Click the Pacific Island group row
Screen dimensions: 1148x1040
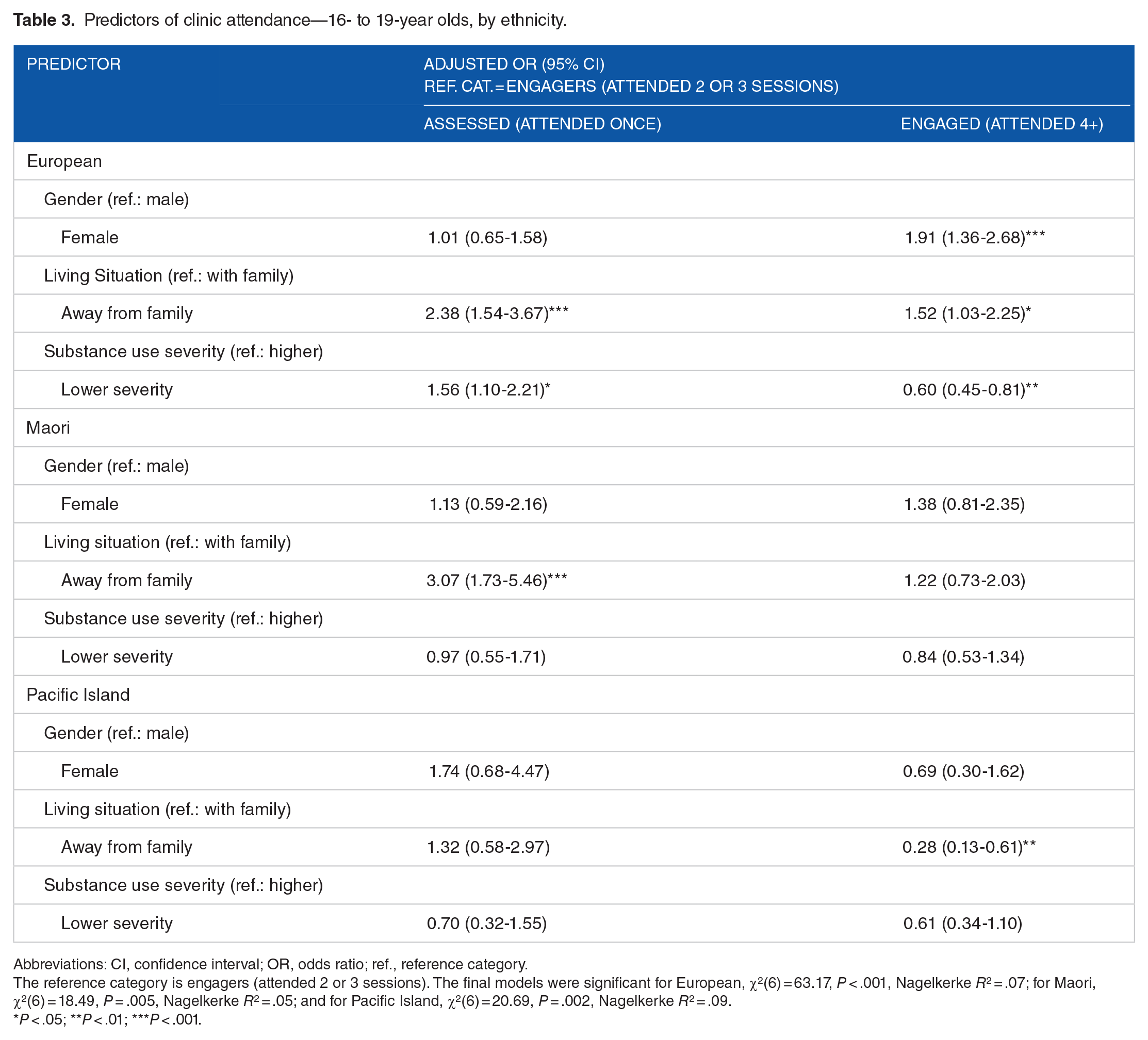coord(573,695)
